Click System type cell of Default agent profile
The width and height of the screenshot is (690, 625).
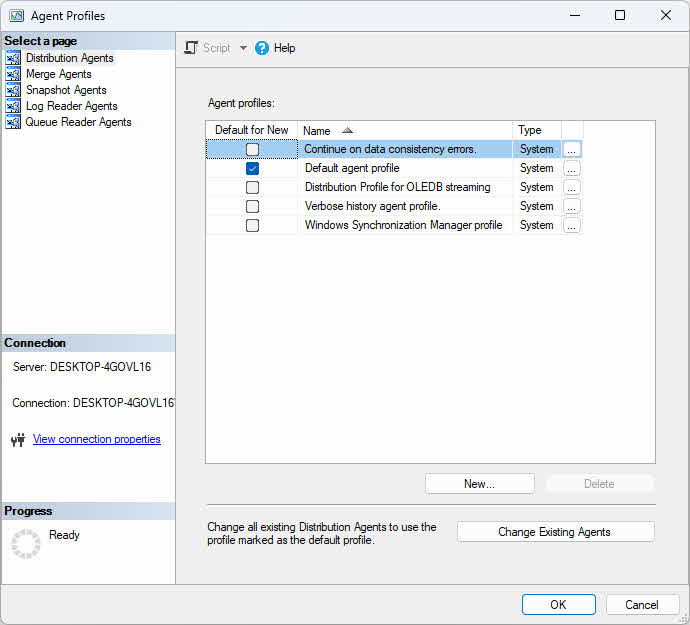pyautogui.click(x=536, y=168)
